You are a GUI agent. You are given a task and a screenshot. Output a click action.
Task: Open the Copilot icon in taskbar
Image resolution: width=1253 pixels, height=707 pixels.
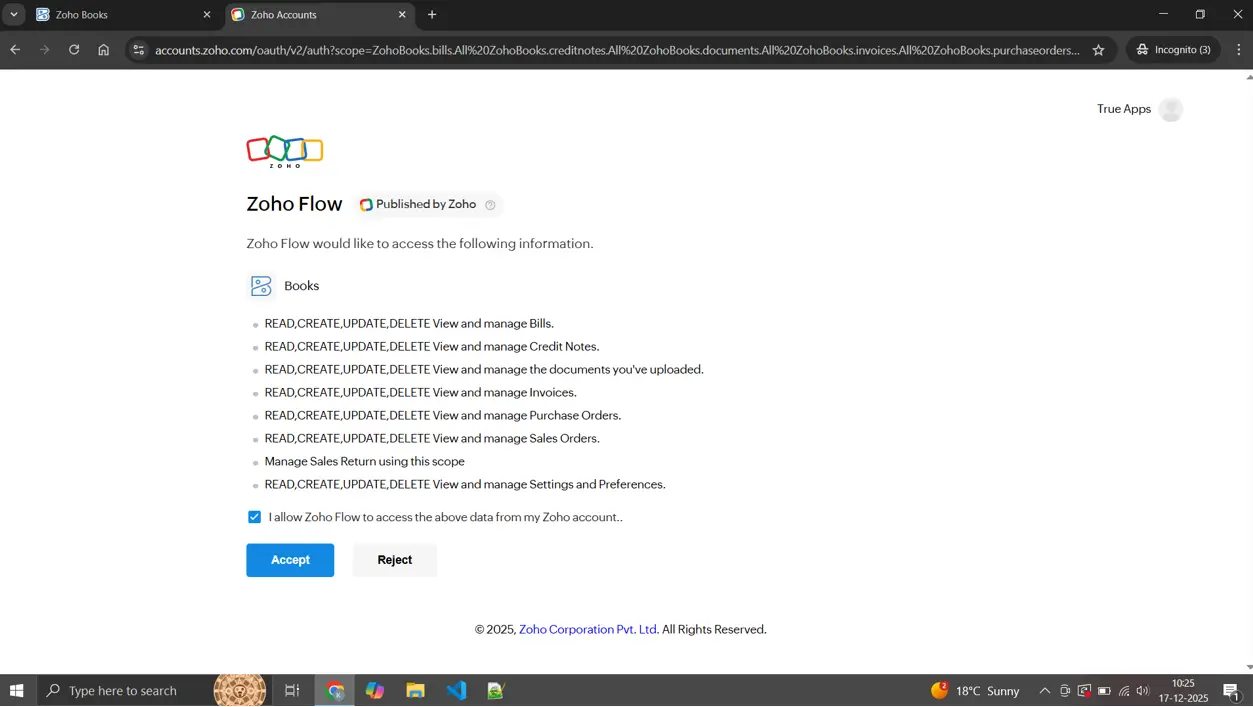375,690
